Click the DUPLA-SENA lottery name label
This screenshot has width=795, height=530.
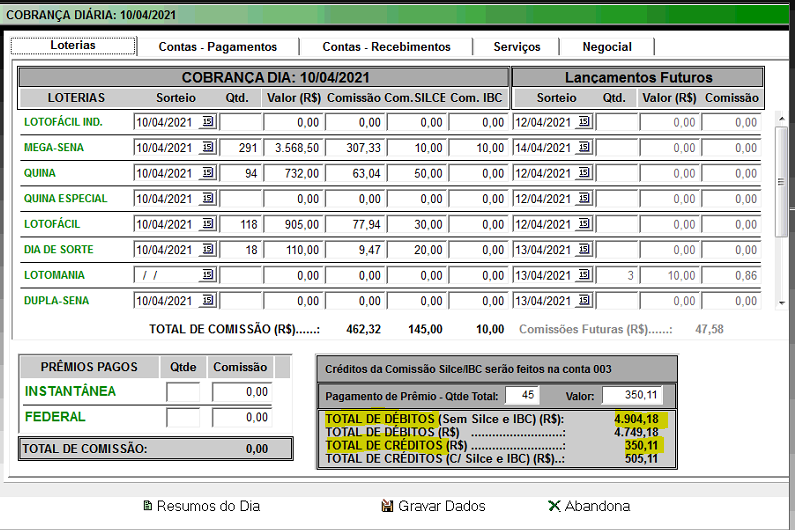coord(56,300)
